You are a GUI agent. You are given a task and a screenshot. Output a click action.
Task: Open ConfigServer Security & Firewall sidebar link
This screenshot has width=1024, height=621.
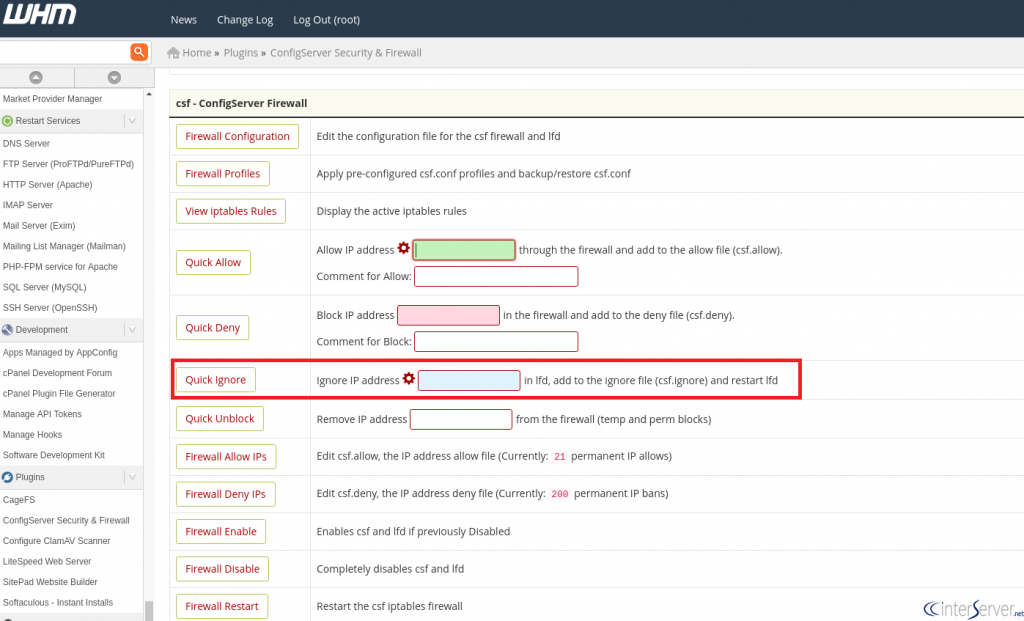[66, 520]
